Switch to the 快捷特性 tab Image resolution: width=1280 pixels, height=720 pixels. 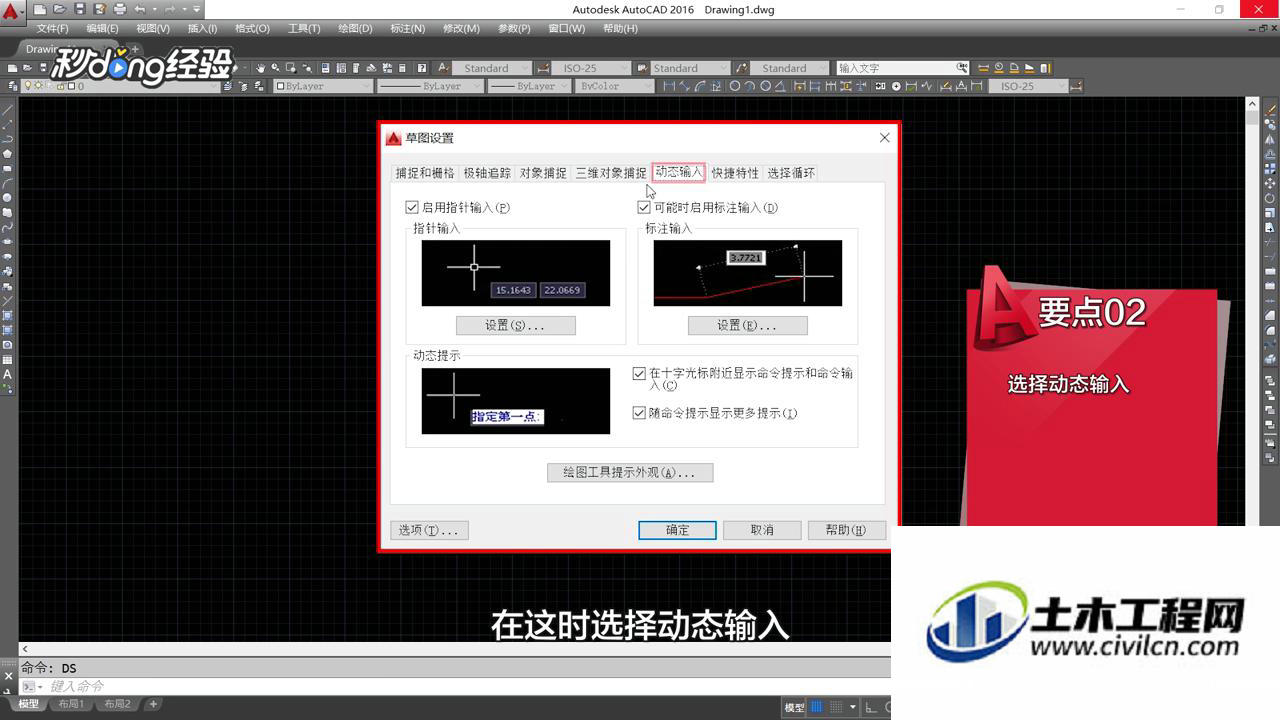735,173
